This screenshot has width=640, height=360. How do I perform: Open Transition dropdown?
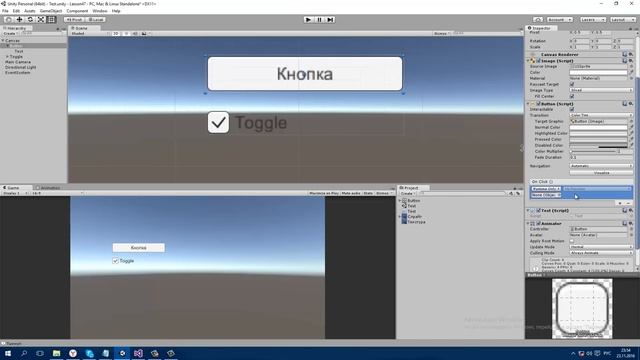pyautogui.click(x=601, y=116)
